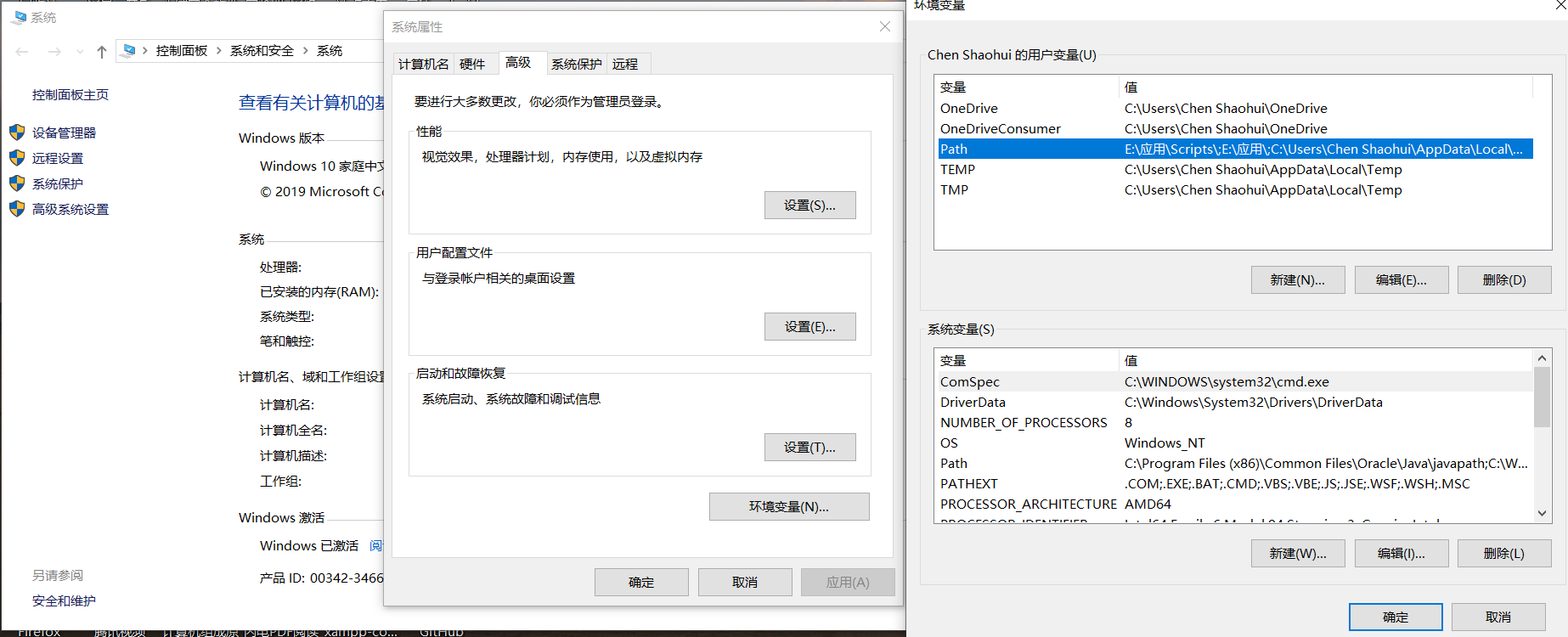Image resolution: width=1568 pixels, height=637 pixels.
Task: Select user Path variable row
Action: click(x=1236, y=149)
